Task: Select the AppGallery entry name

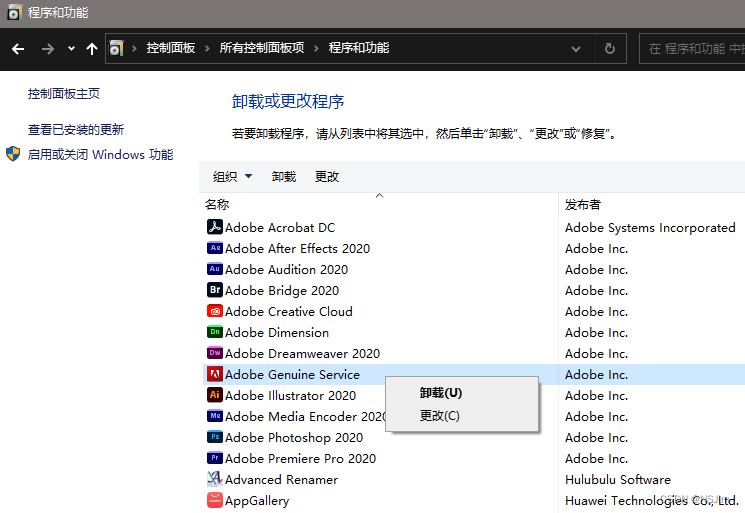Action: (257, 501)
